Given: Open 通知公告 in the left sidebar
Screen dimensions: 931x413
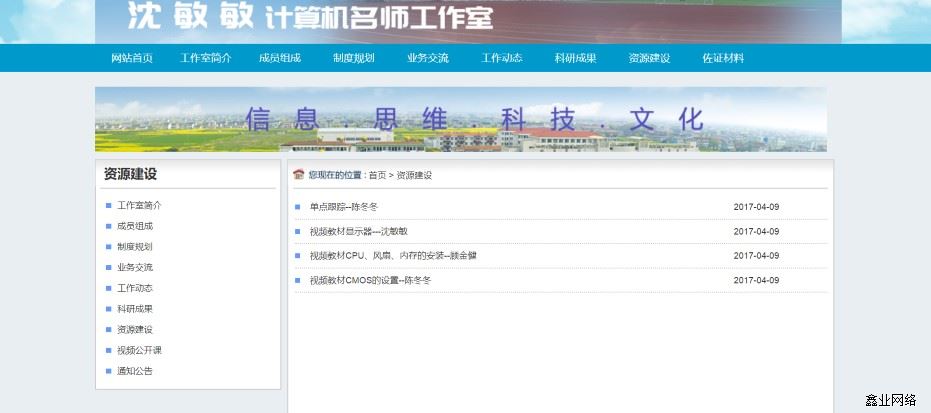Looking at the screenshot, I should pos(135,371).
